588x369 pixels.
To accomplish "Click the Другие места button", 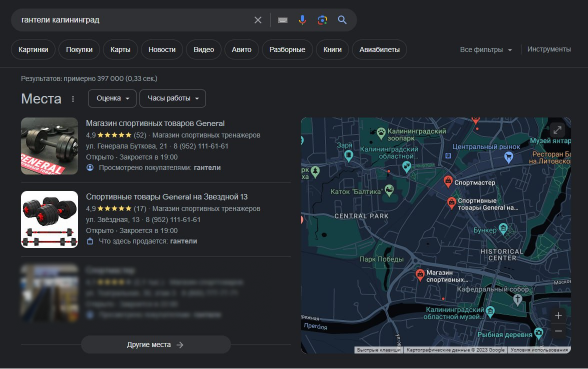I will pyautogui.click(x=156, y=345).
